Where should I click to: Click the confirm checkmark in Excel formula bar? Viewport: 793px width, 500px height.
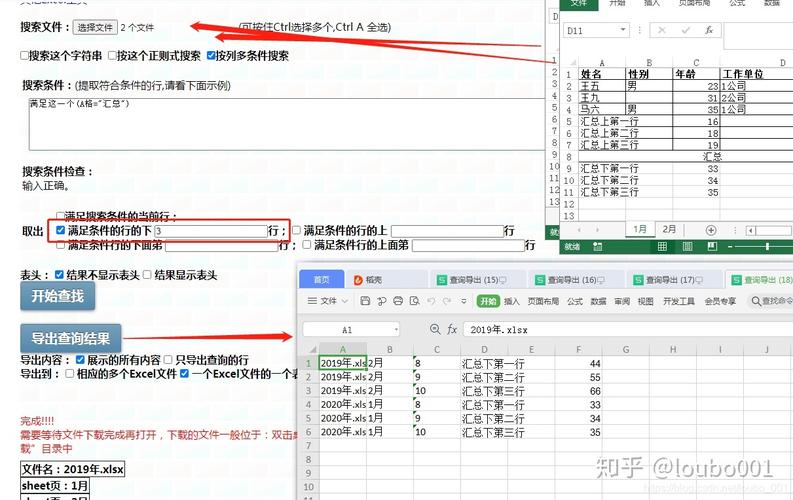click(x=685, y=30)
